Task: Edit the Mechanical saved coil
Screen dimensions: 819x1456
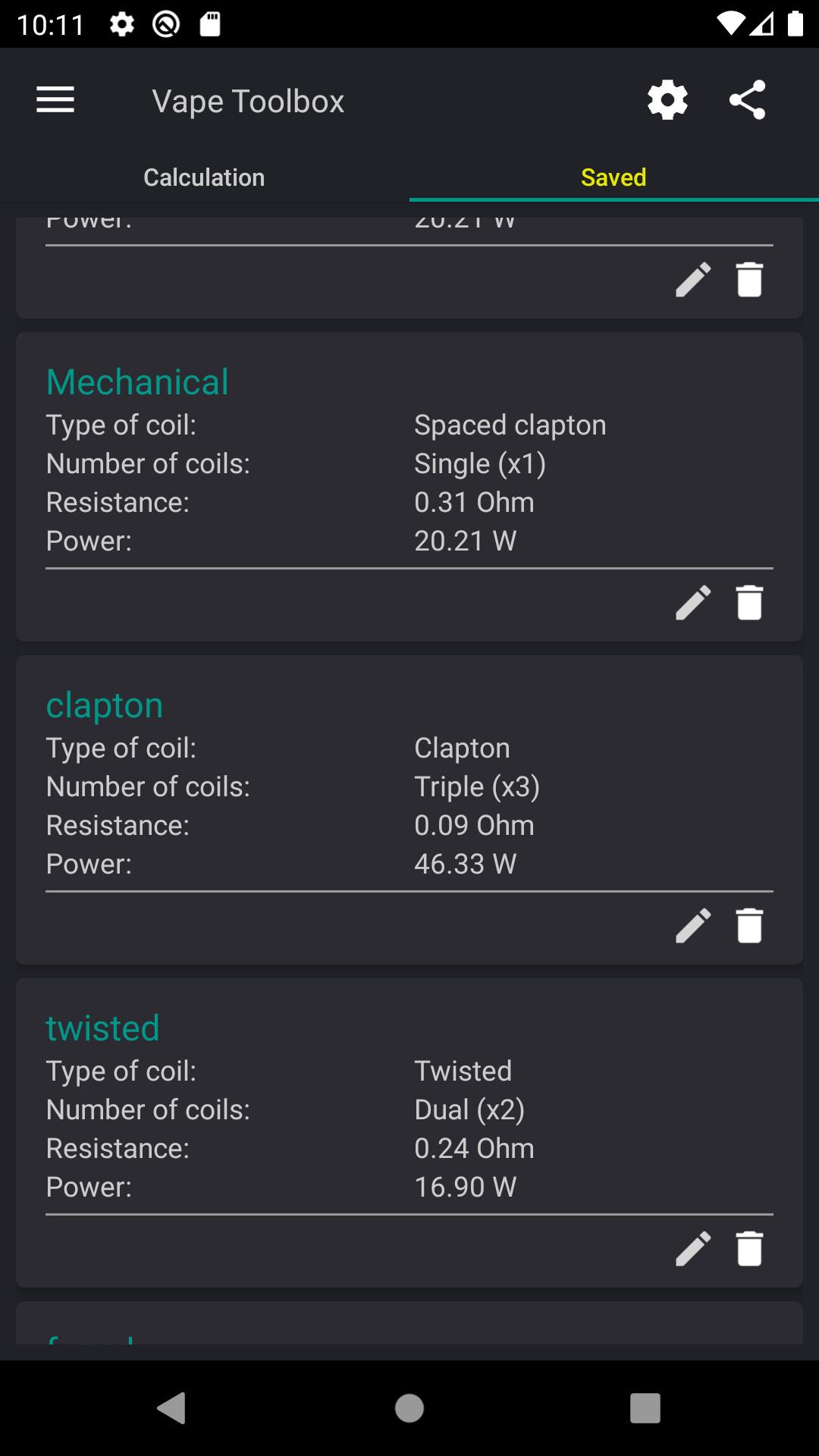Action: point(693,602)
